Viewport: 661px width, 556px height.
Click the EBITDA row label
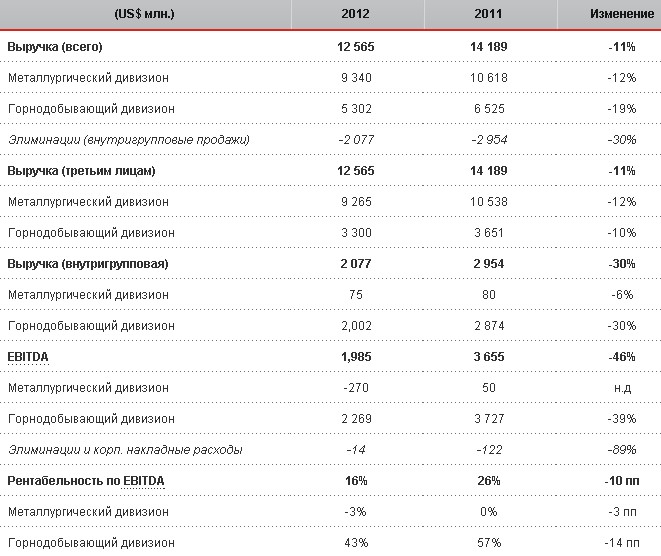click(28, 357)
